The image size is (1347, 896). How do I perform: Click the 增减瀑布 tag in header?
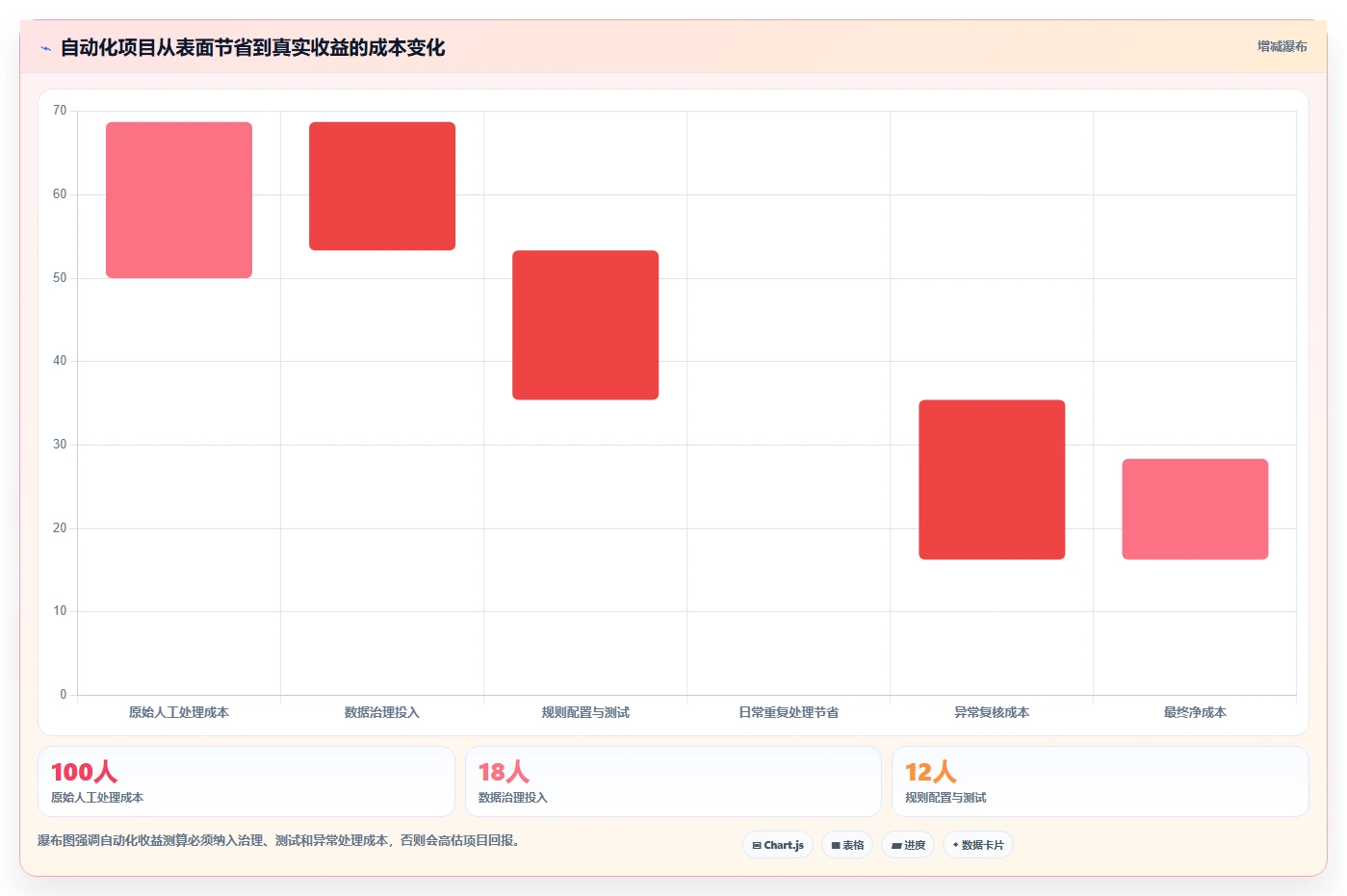tap(1282, 46)
